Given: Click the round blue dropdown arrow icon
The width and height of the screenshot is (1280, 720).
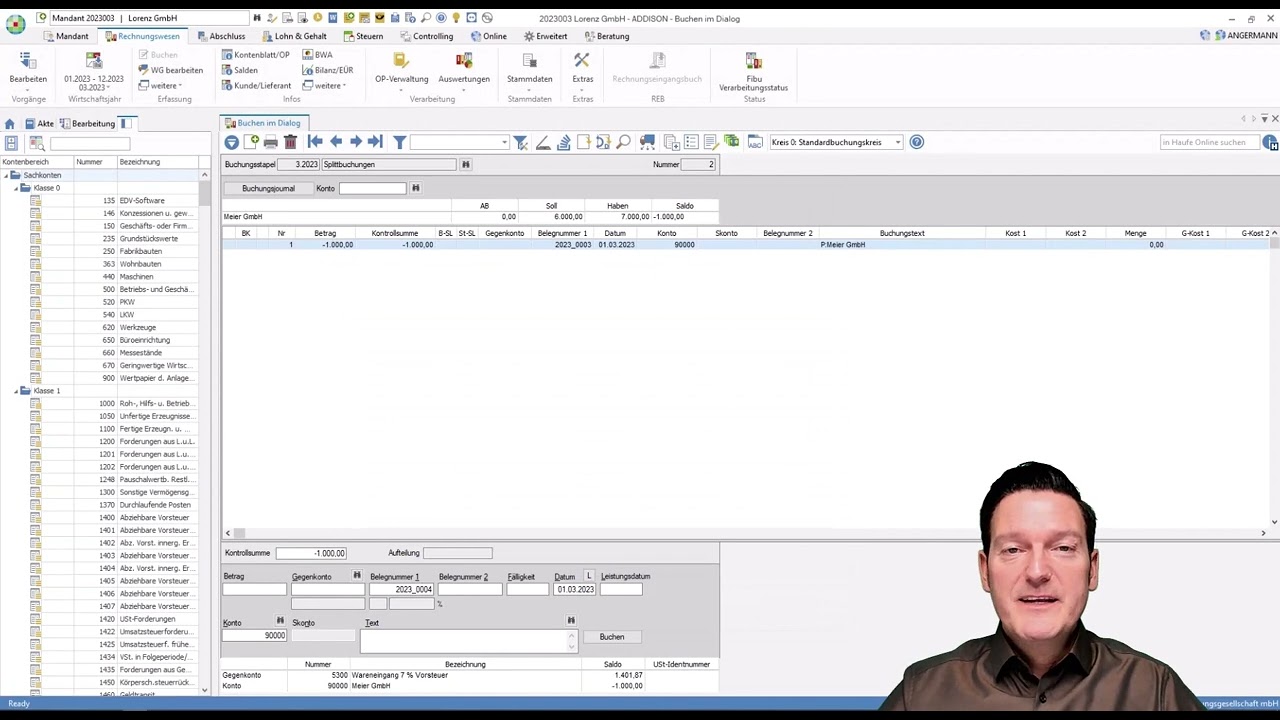Looking at the screenshot, I should tap(231, 142).
